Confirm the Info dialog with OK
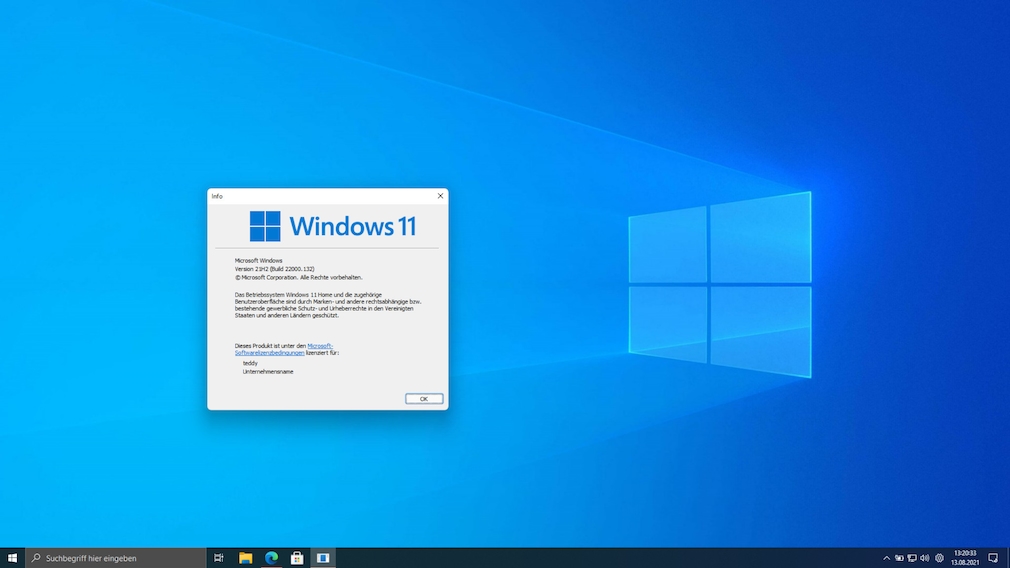This screenshot has width=1010, height=568. tap(424, 399)
